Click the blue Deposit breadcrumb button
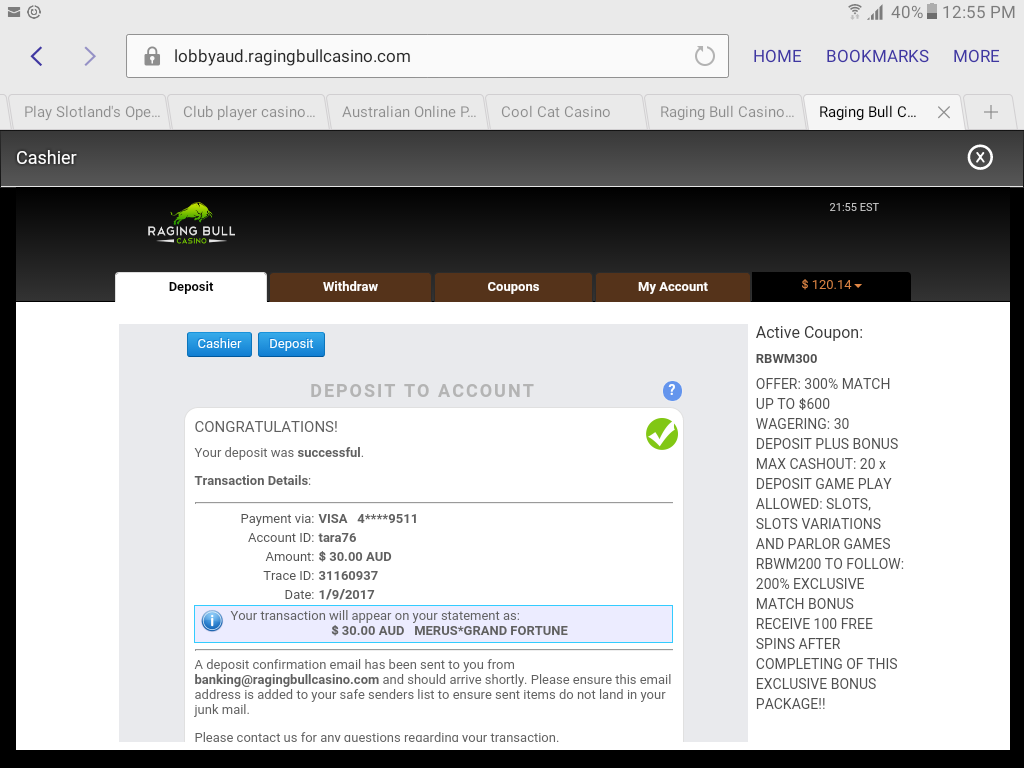This screenshot has width=1024, height=768. tap(291, 344)
